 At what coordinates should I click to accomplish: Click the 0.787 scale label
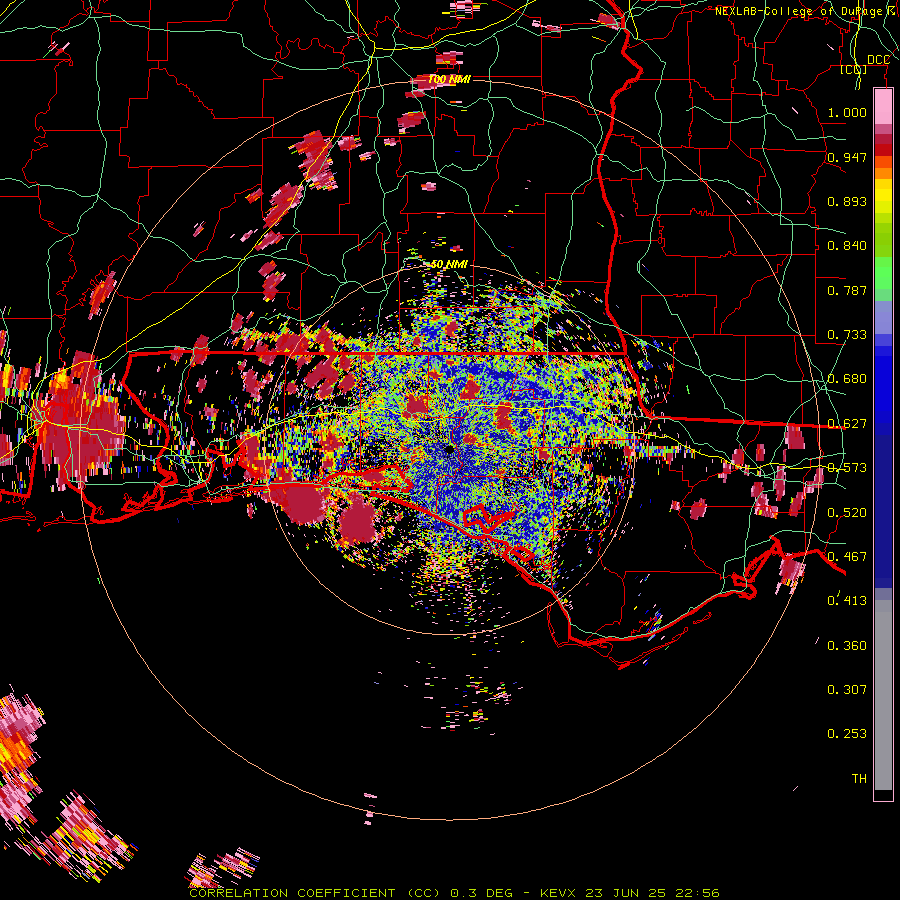(x=847, y=290)
